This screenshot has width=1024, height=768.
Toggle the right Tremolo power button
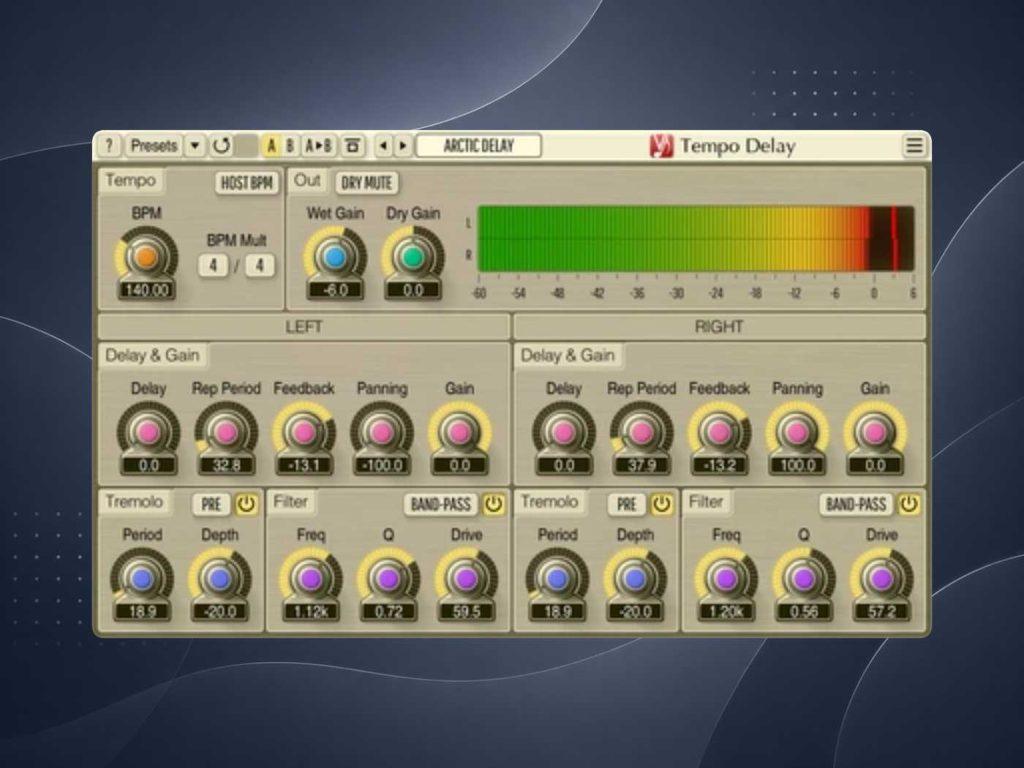click(662, 504)
